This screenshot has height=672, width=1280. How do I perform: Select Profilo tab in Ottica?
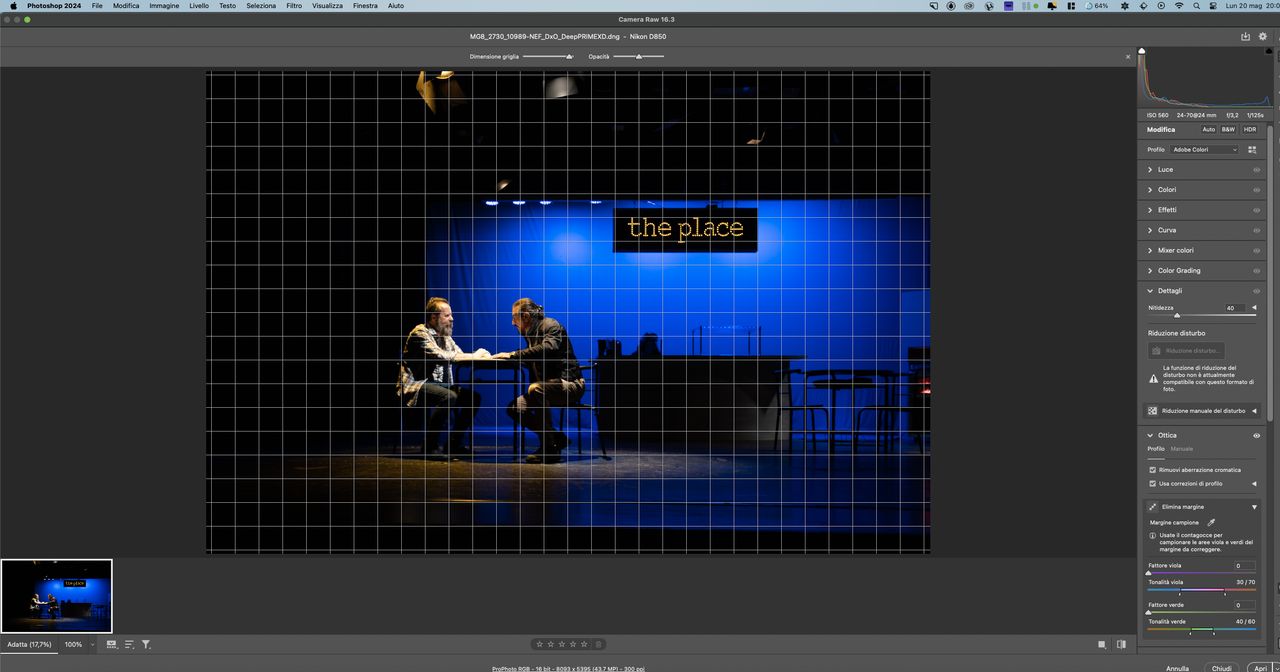(1156, 449)
